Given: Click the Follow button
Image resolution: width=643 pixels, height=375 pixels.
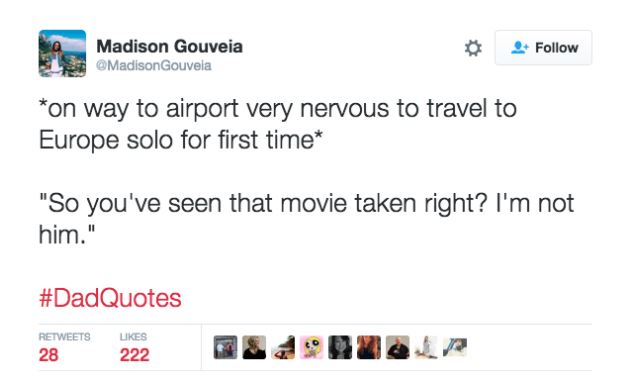Looking at the screenshot, I should [x=543, y=48].
